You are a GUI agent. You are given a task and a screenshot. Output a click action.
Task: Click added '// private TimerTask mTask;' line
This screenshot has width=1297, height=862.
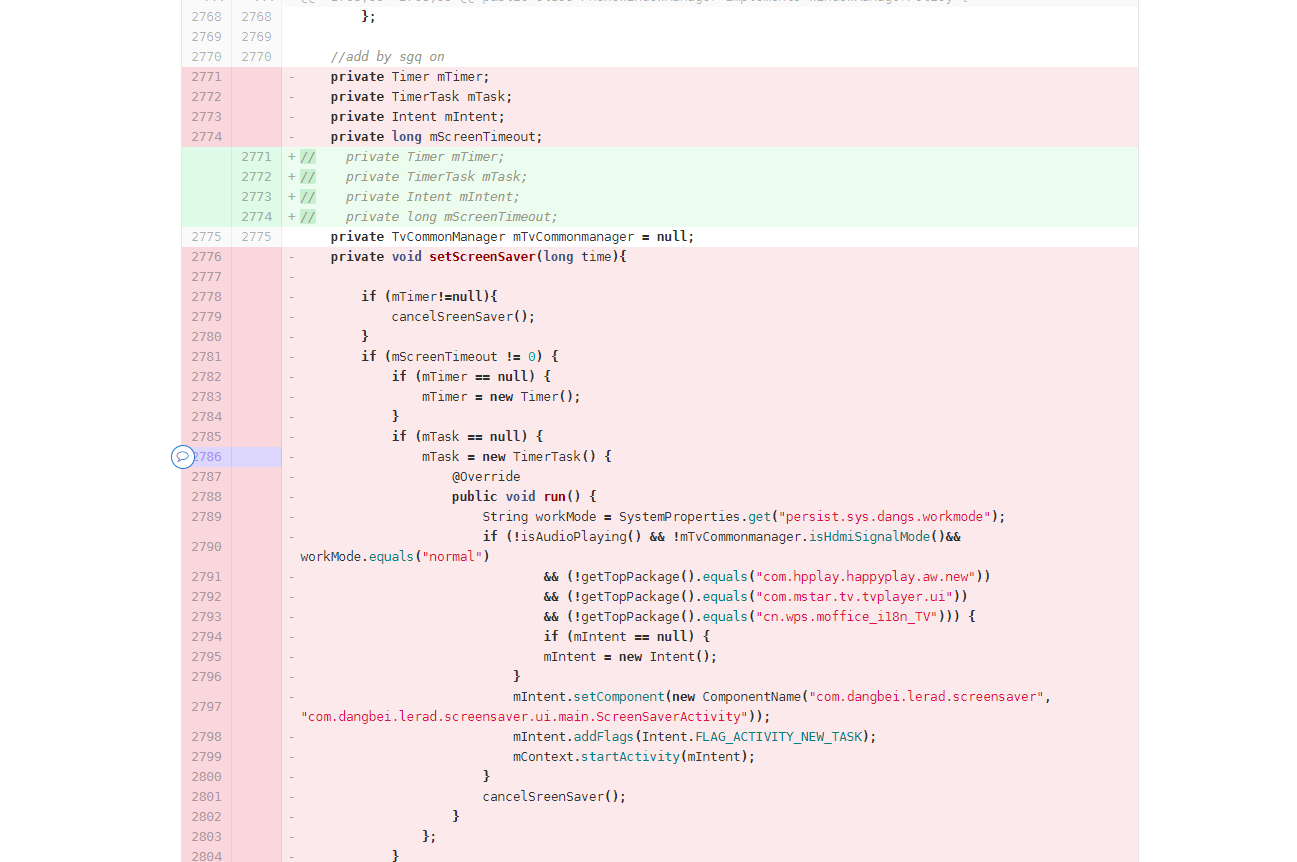(414, 177)
